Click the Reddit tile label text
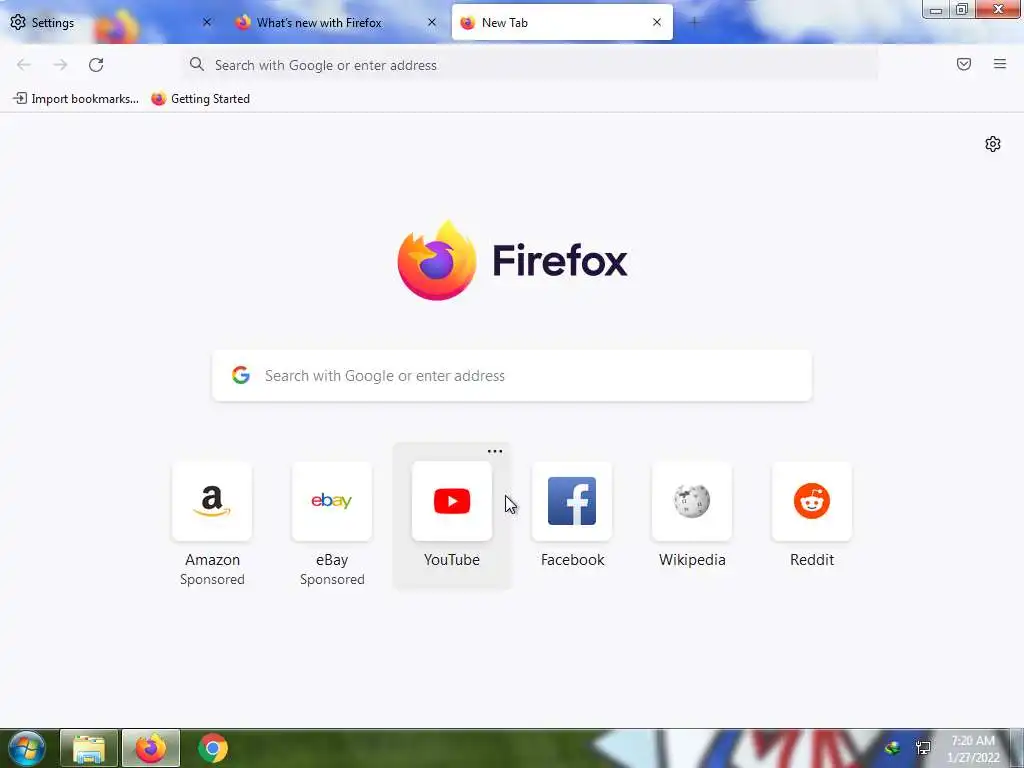The image size is (1024, 768). 812,560
